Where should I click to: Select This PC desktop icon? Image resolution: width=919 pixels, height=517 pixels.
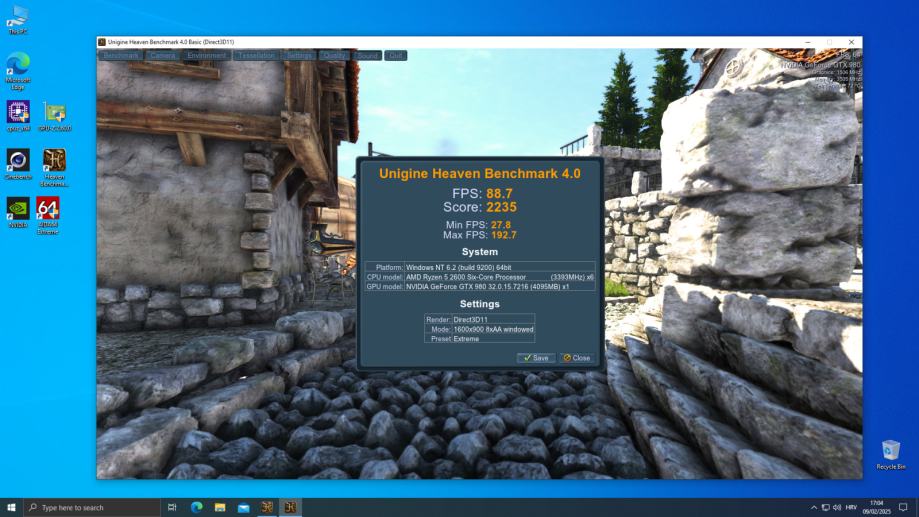[x=18, y=20]
